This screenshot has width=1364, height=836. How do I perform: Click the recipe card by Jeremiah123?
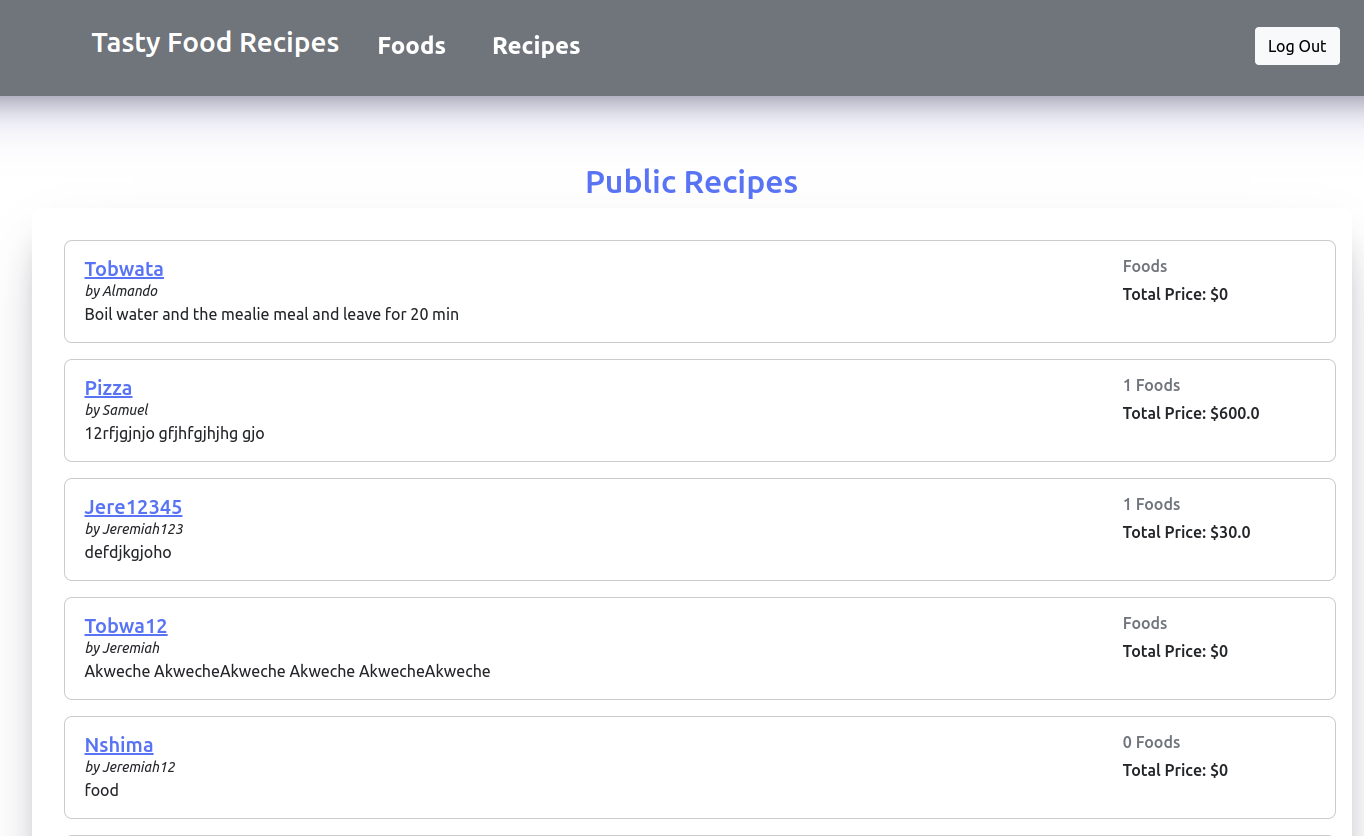pos(699,529)
